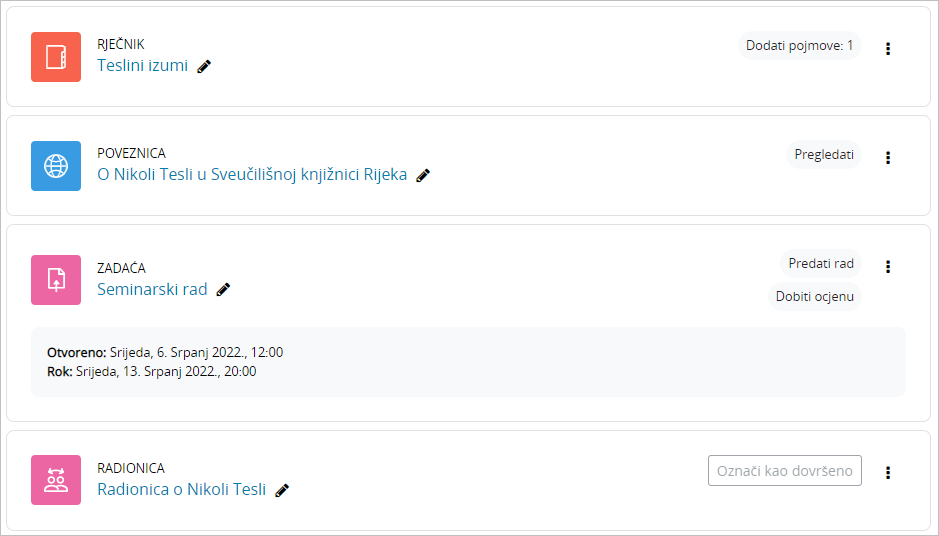
Task: Open the Teslini izumi glossary link
Action: (x=142, y=65)
